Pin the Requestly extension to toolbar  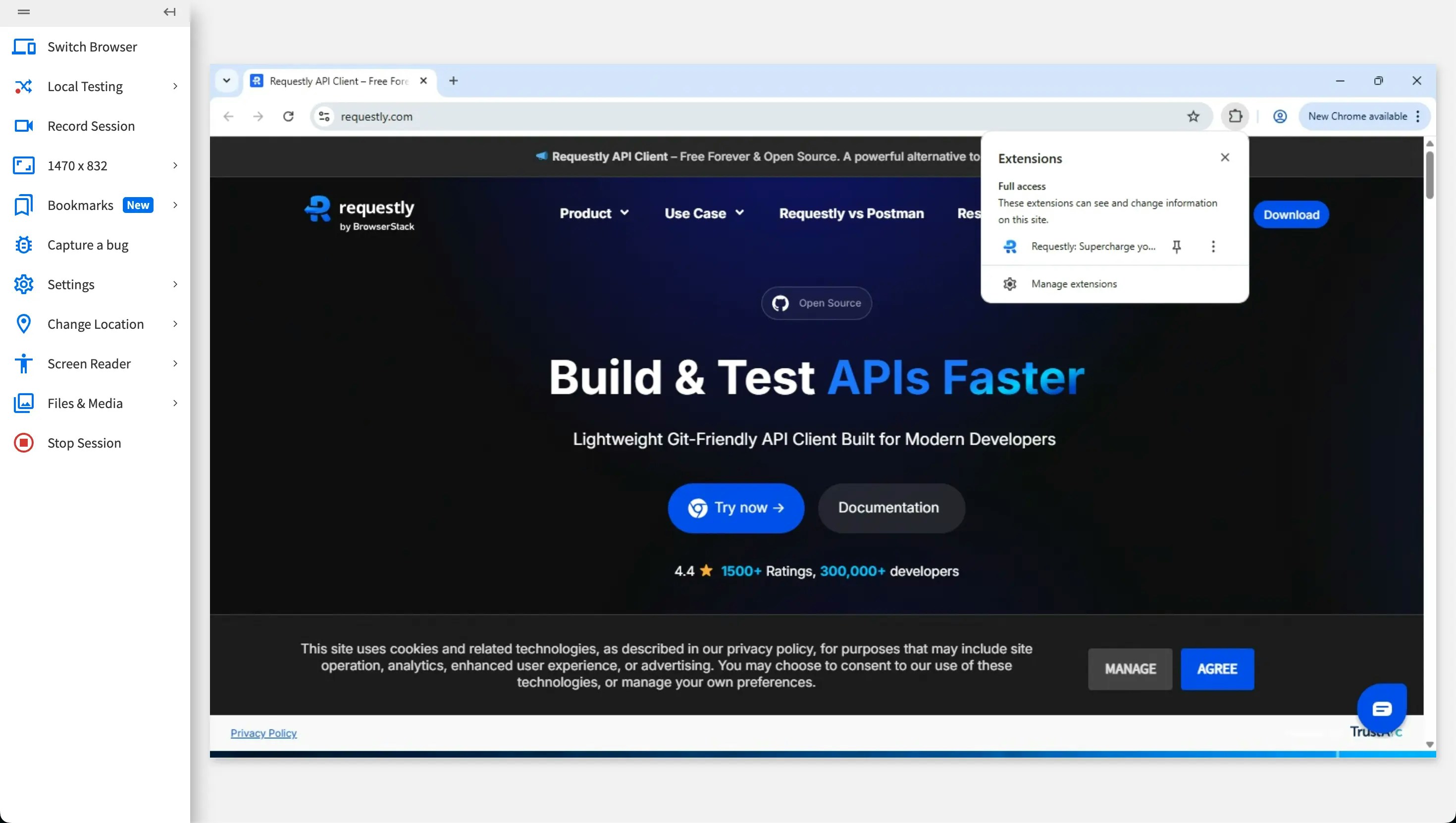[1177, 247]
